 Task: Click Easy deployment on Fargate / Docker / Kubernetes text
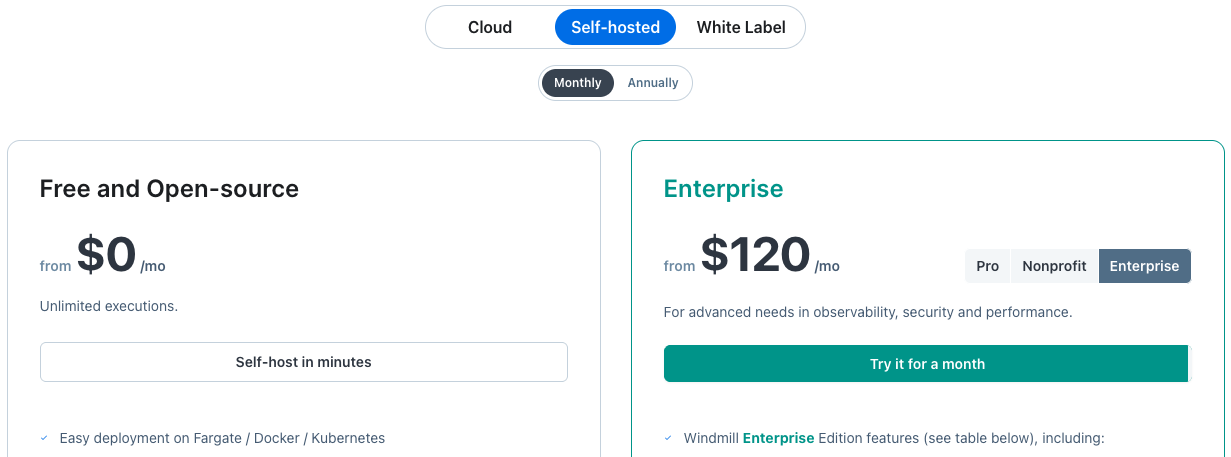tap(222, 438)
